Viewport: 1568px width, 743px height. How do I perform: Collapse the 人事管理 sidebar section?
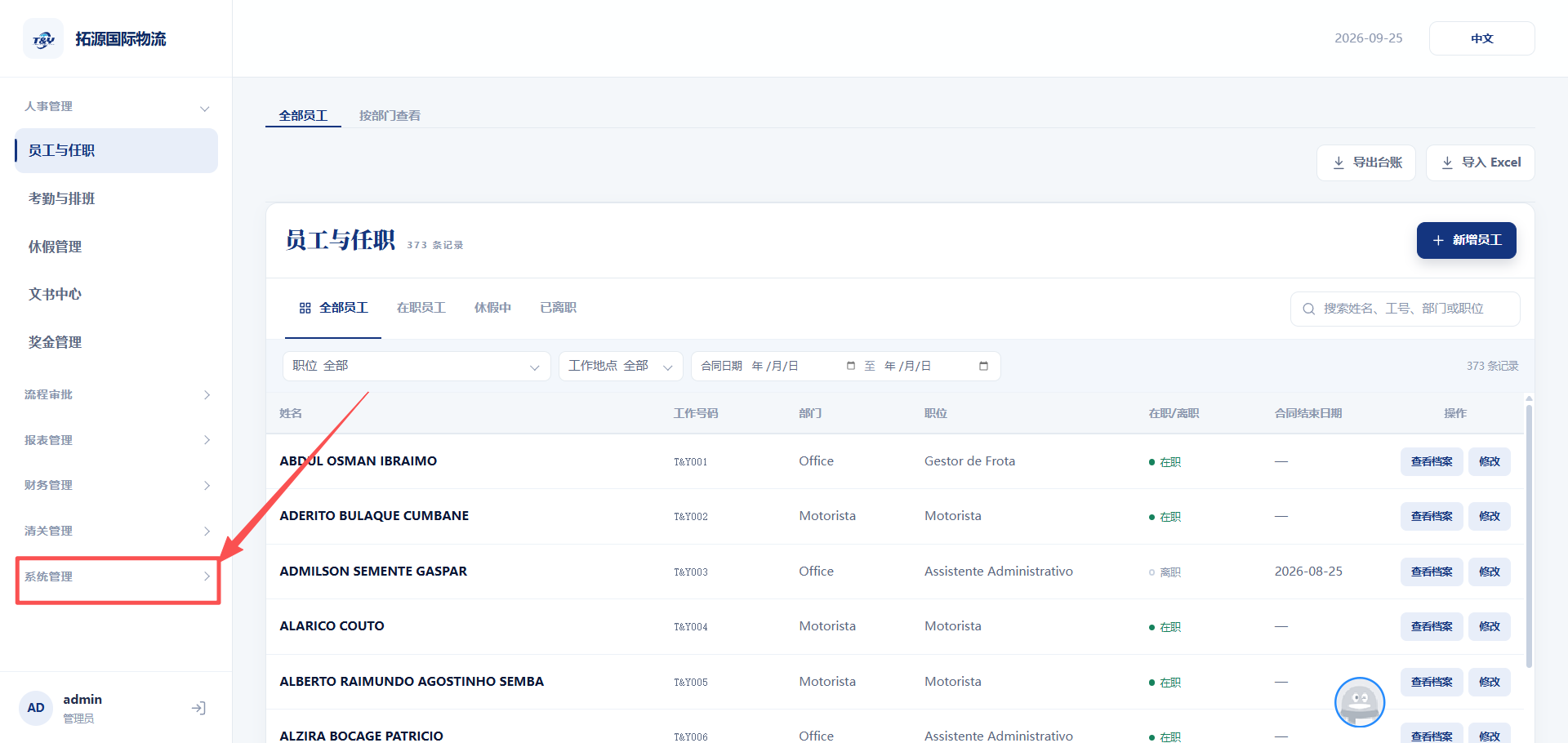tap(117, 107)
